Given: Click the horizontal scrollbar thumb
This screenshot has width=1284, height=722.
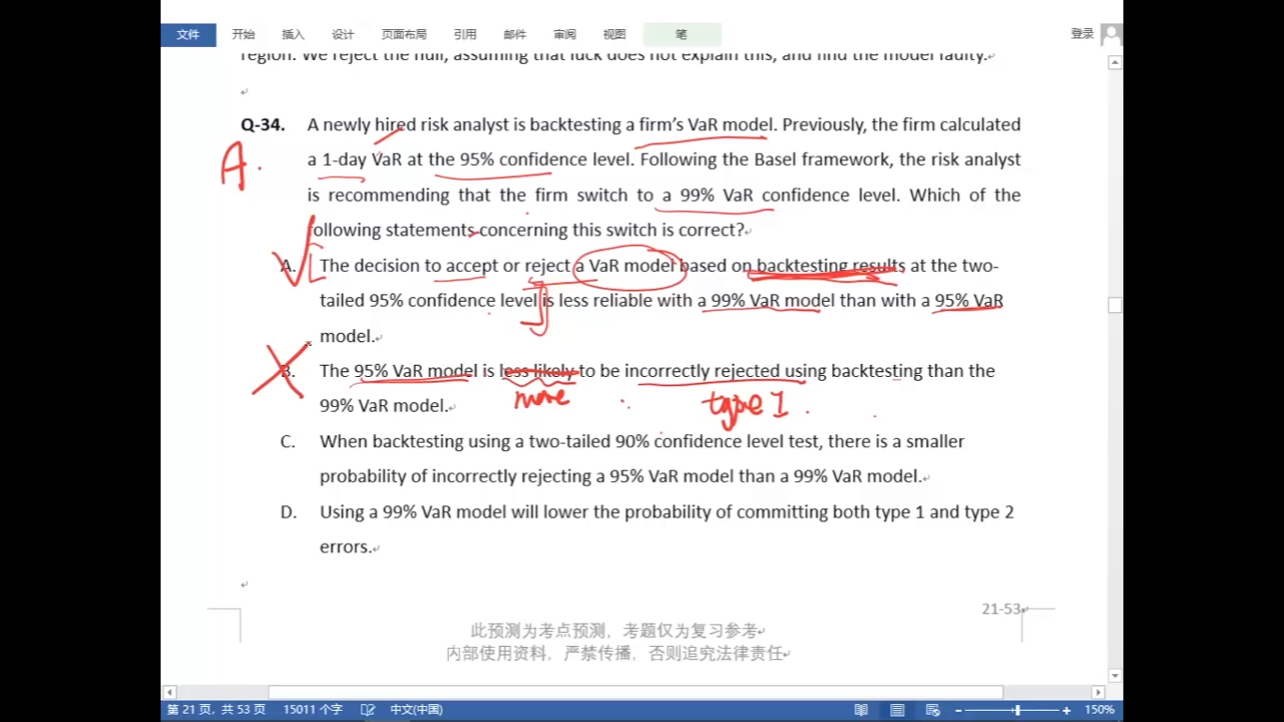Looking at the screenshot, I should tap(635, 692).
